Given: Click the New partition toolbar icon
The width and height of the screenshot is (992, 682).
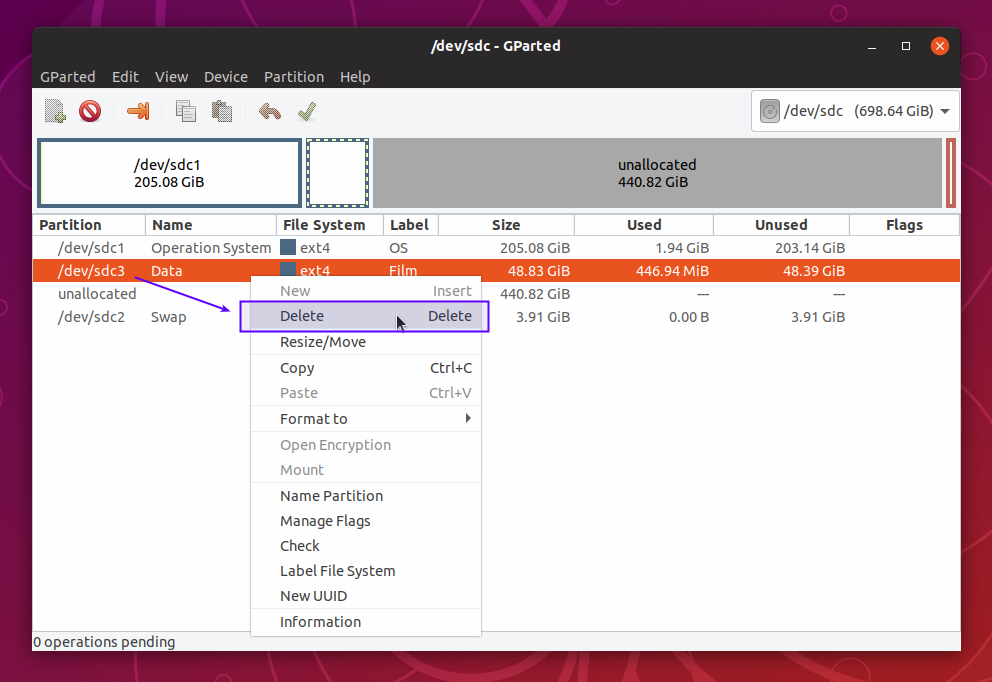Looking at the screenshot, I should (55, 111).
